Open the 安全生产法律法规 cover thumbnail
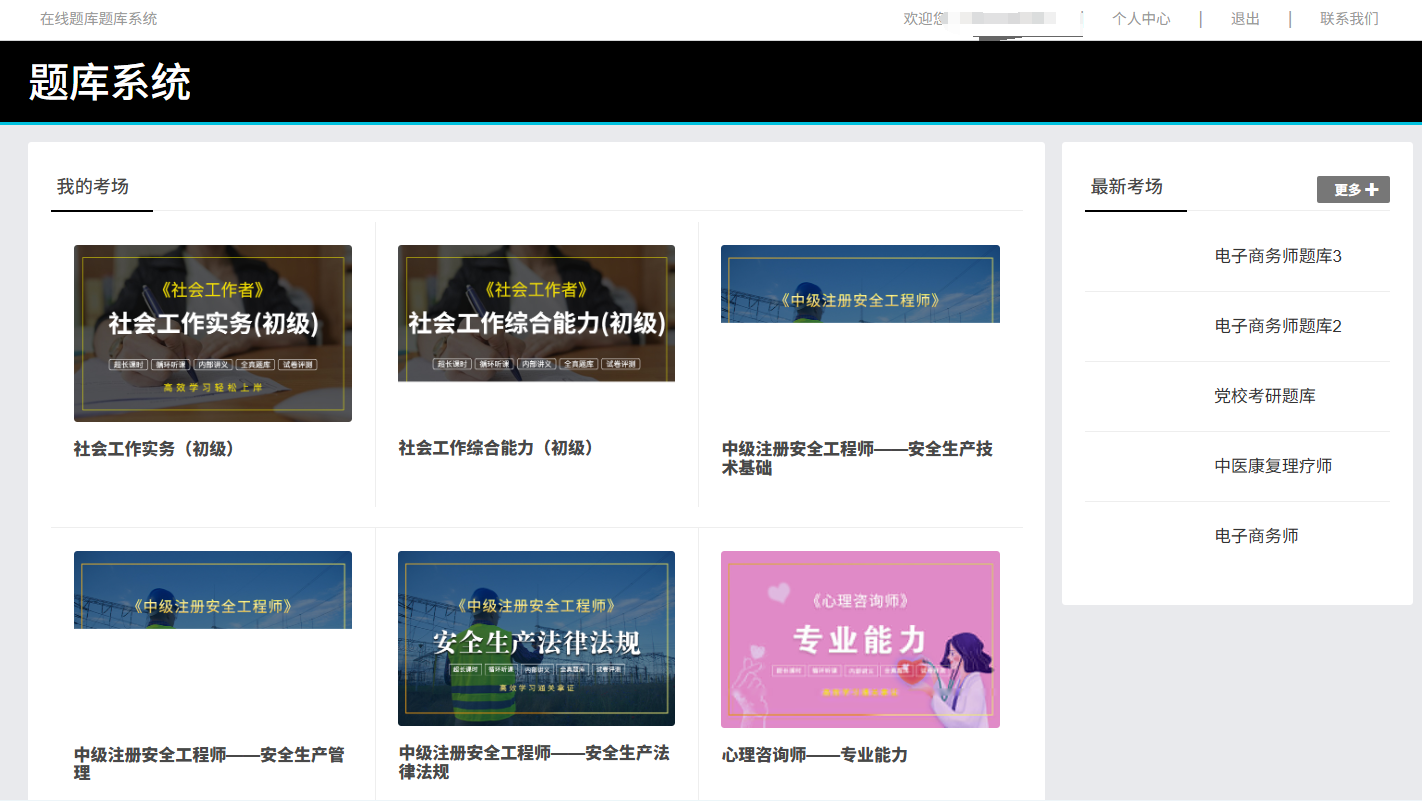 pyautogui.click(x=536, y=638)
